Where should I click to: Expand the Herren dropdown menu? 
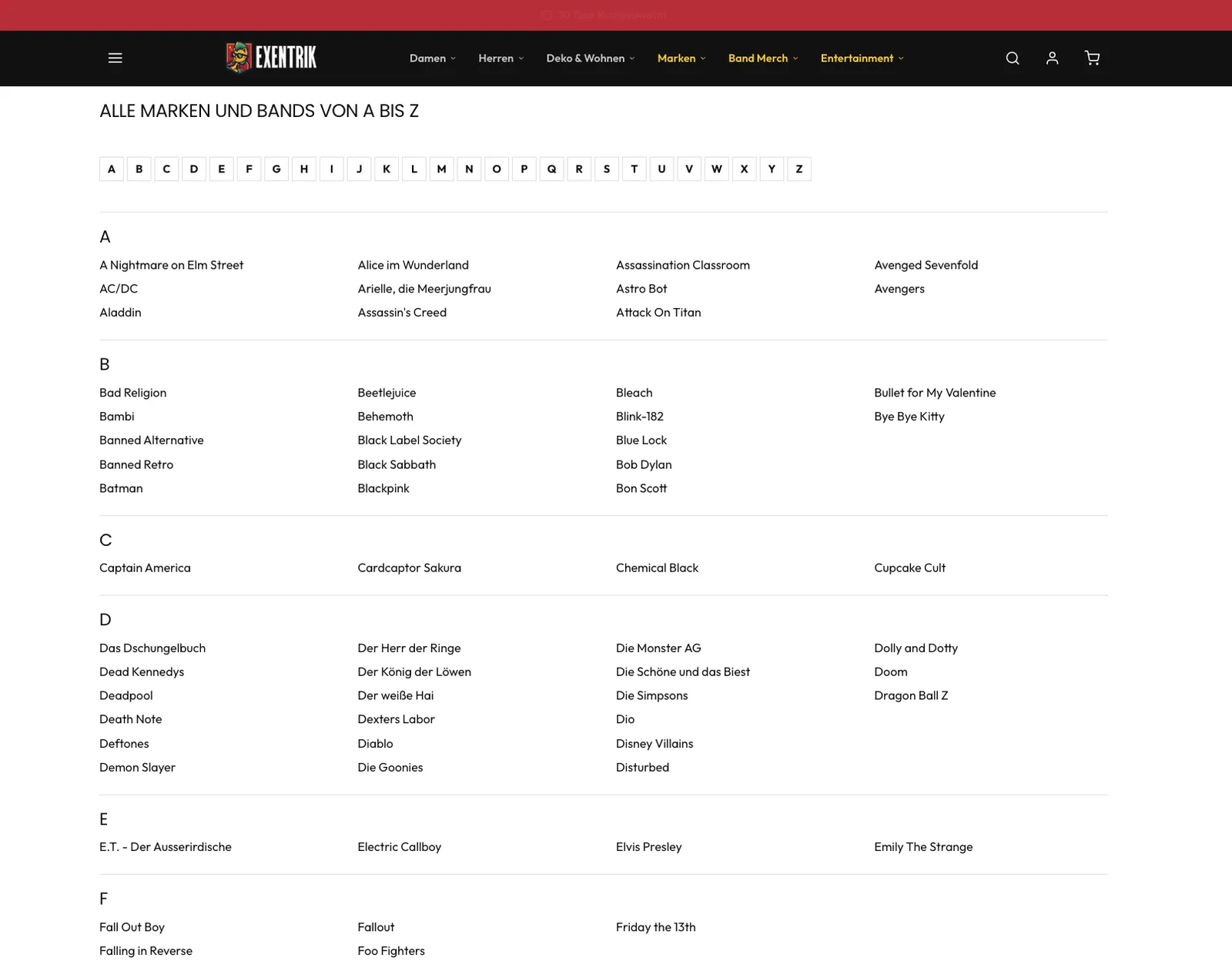[x=501, y=59]
